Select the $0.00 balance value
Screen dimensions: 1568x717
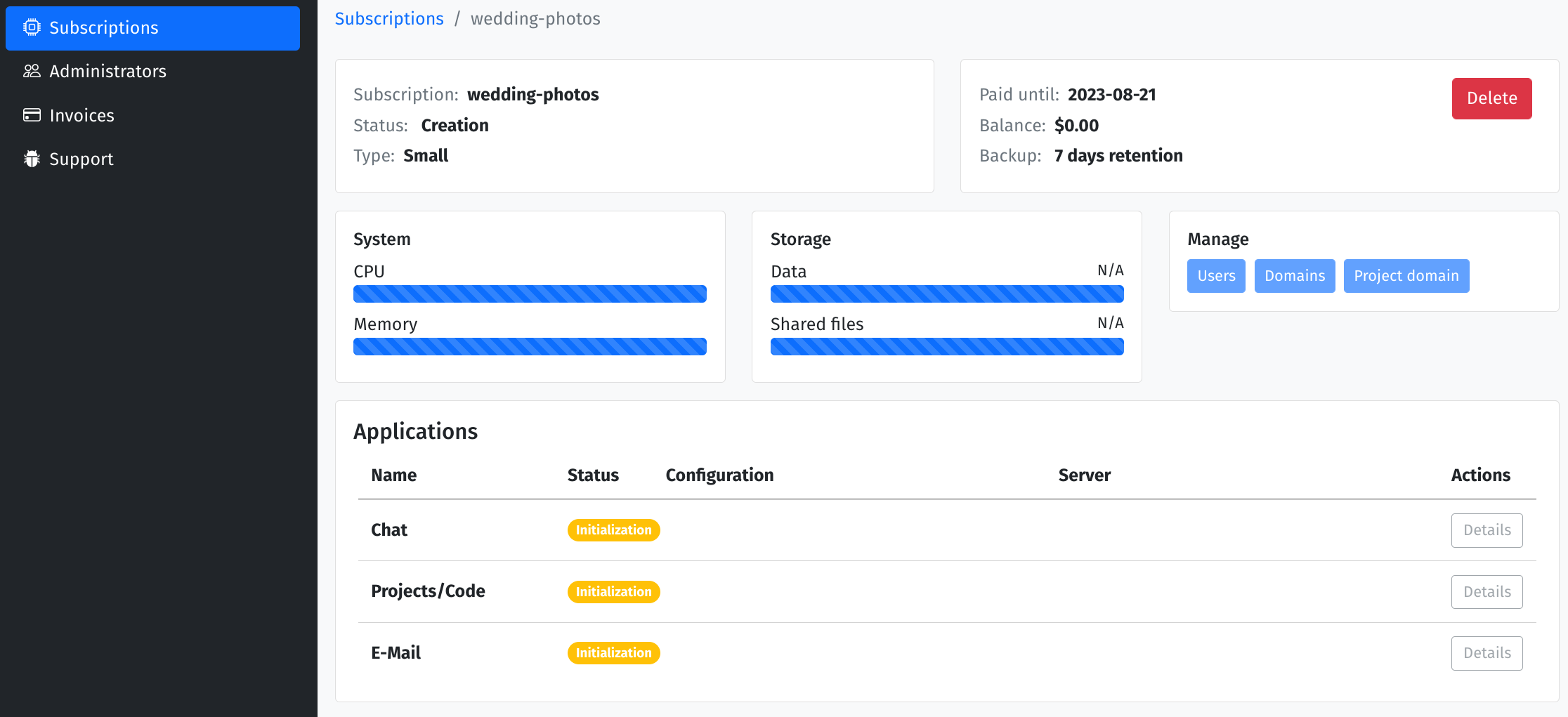point(1076,126)
